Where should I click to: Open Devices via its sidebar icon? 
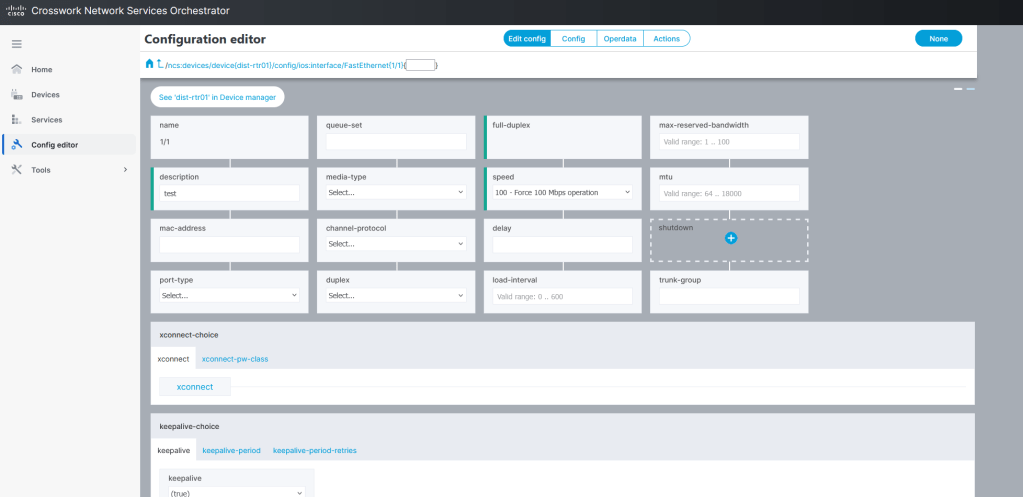[16, 94]
